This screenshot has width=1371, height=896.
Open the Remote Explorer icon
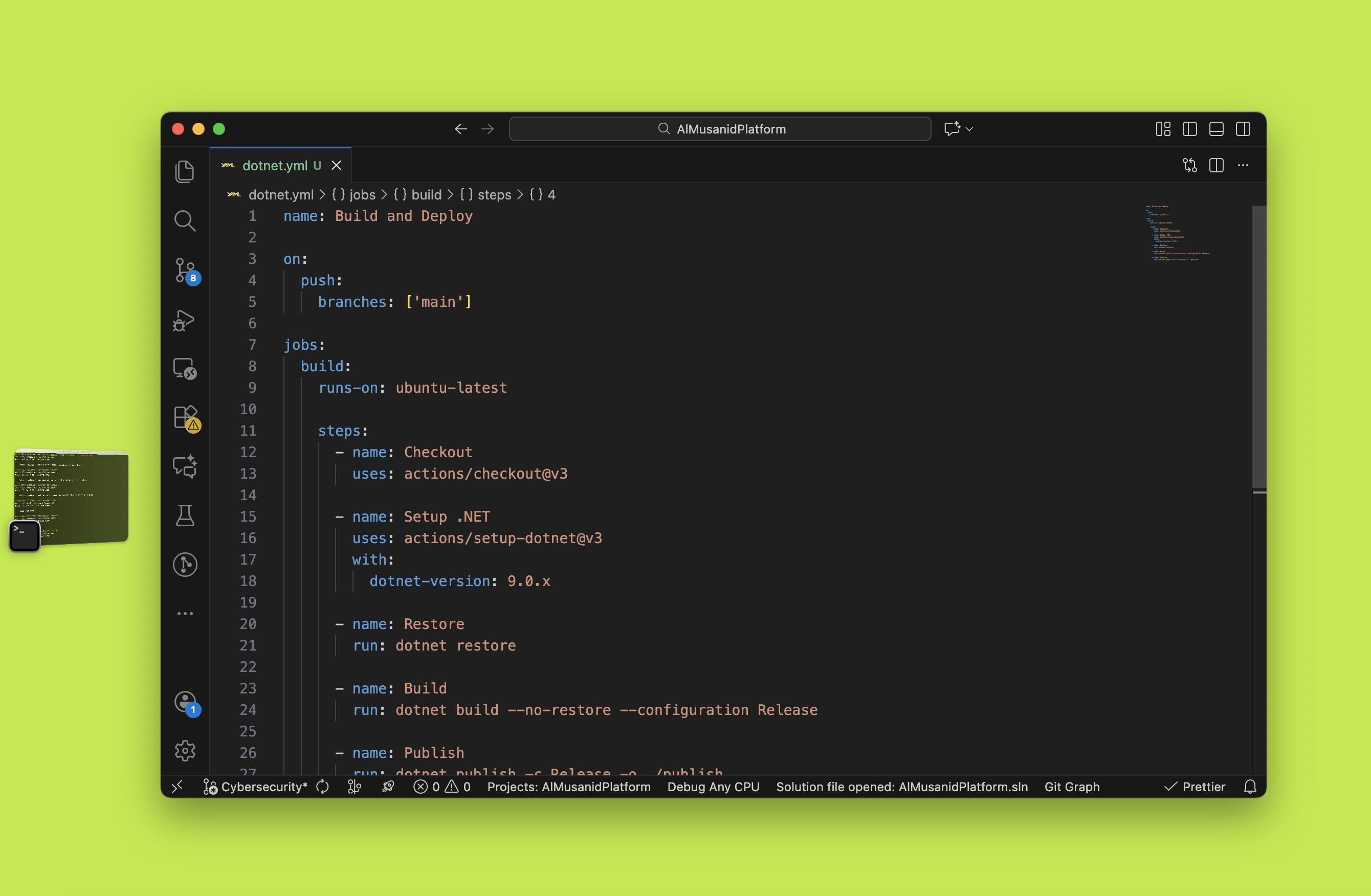184,369
